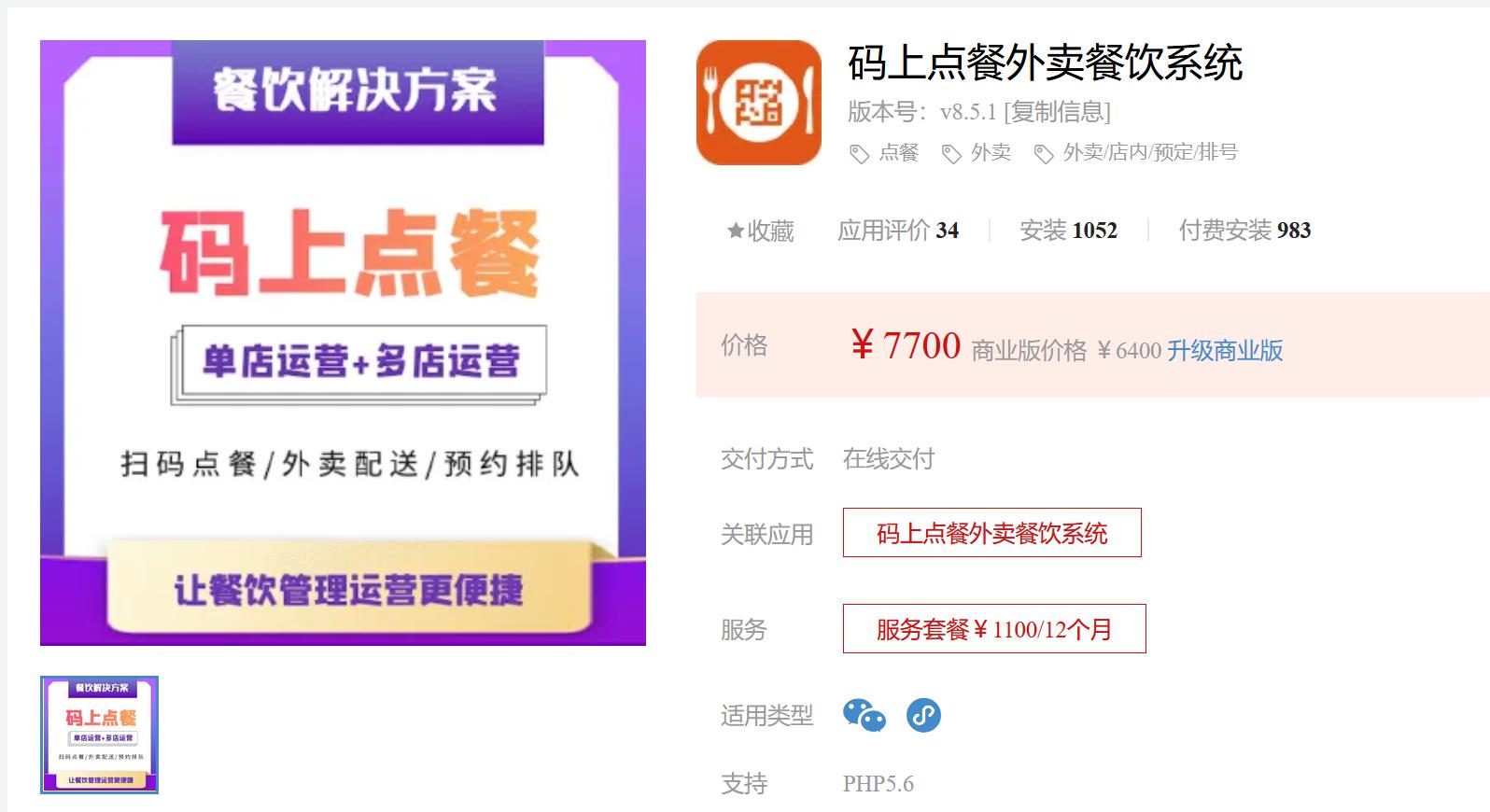
Task: Click tag icon beside 点餐
Action: point(859,154)
